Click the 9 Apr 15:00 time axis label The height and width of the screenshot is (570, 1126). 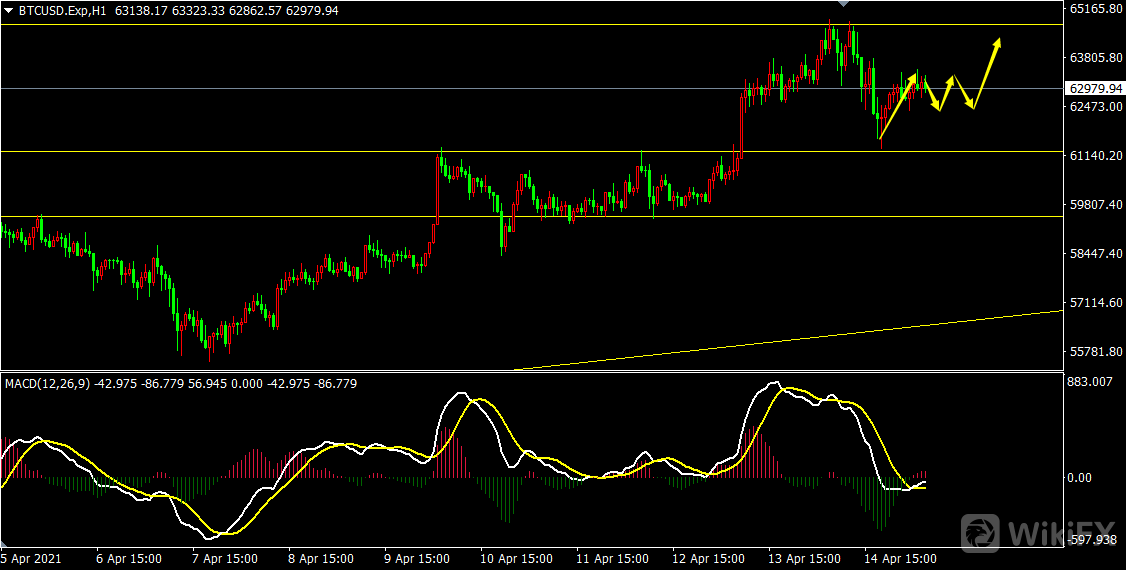[415, 558]
